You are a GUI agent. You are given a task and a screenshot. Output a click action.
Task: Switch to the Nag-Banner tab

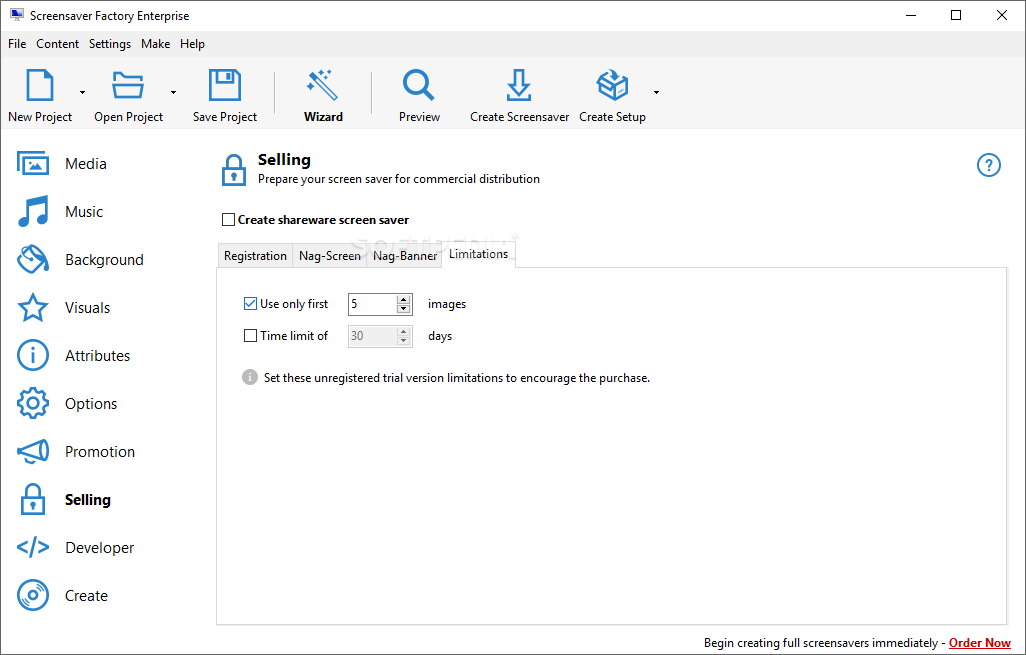[404, 256]
